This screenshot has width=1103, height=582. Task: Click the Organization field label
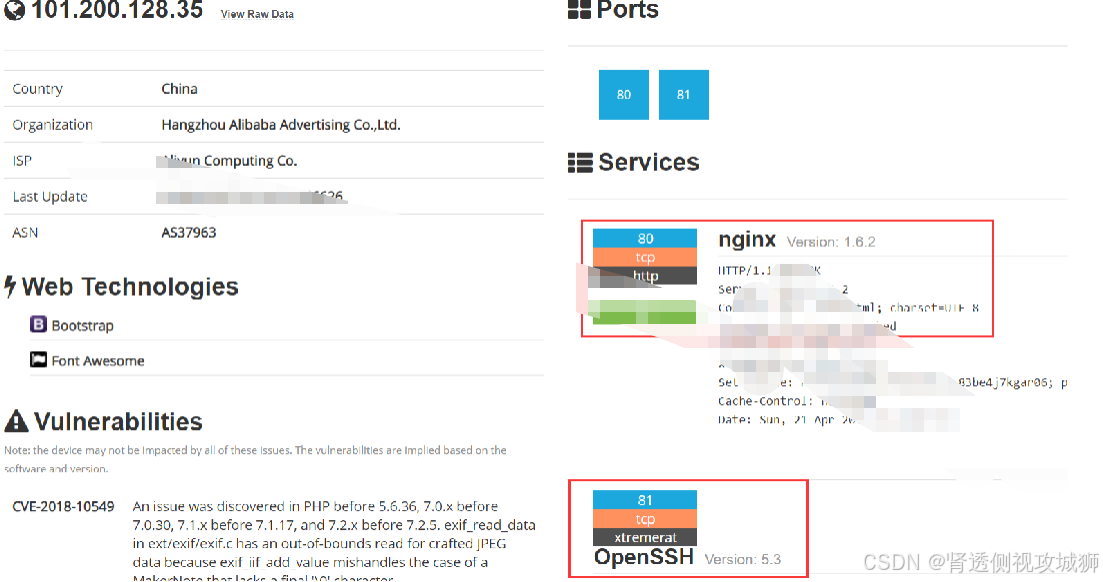pyautogui.click(x=52, y=125)
